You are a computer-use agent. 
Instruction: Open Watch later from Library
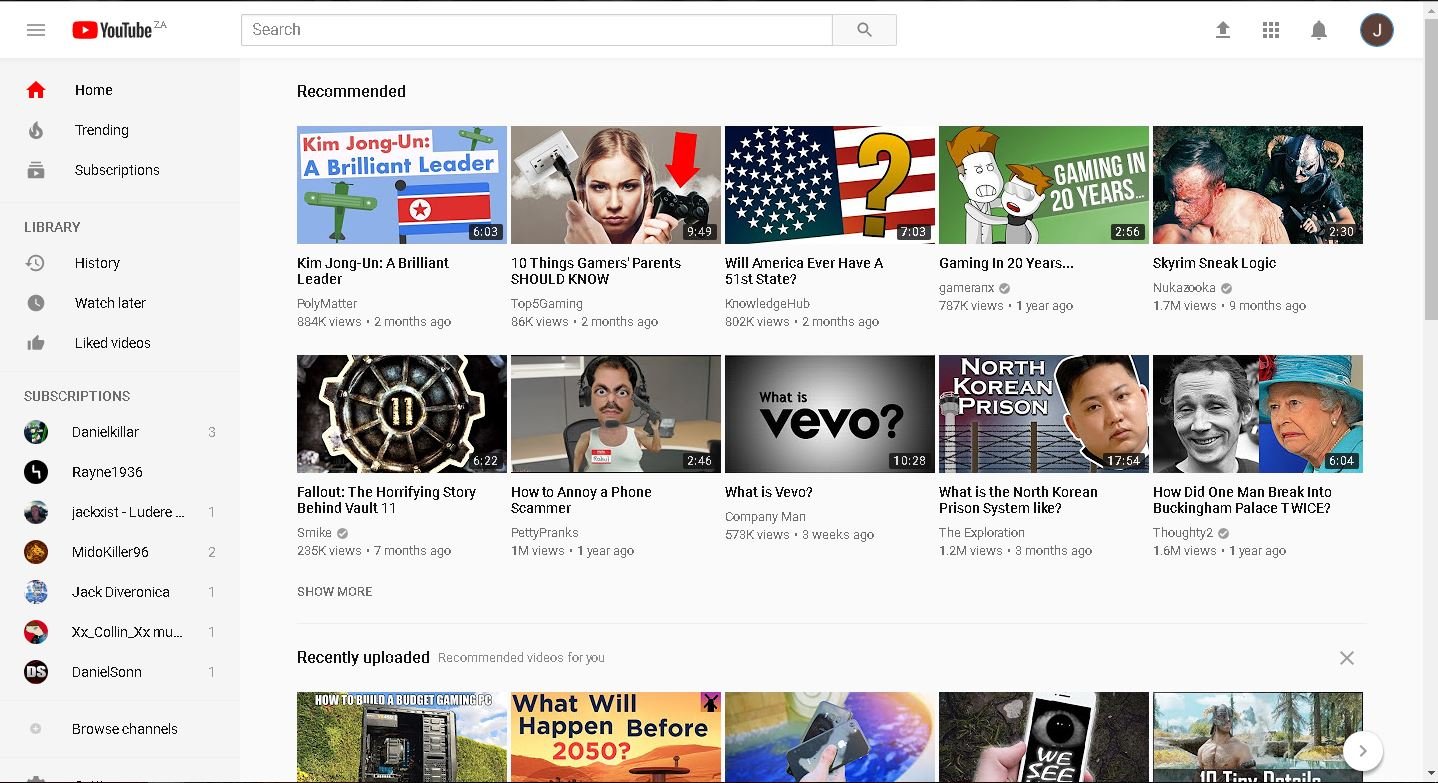[x=120, y=303]
